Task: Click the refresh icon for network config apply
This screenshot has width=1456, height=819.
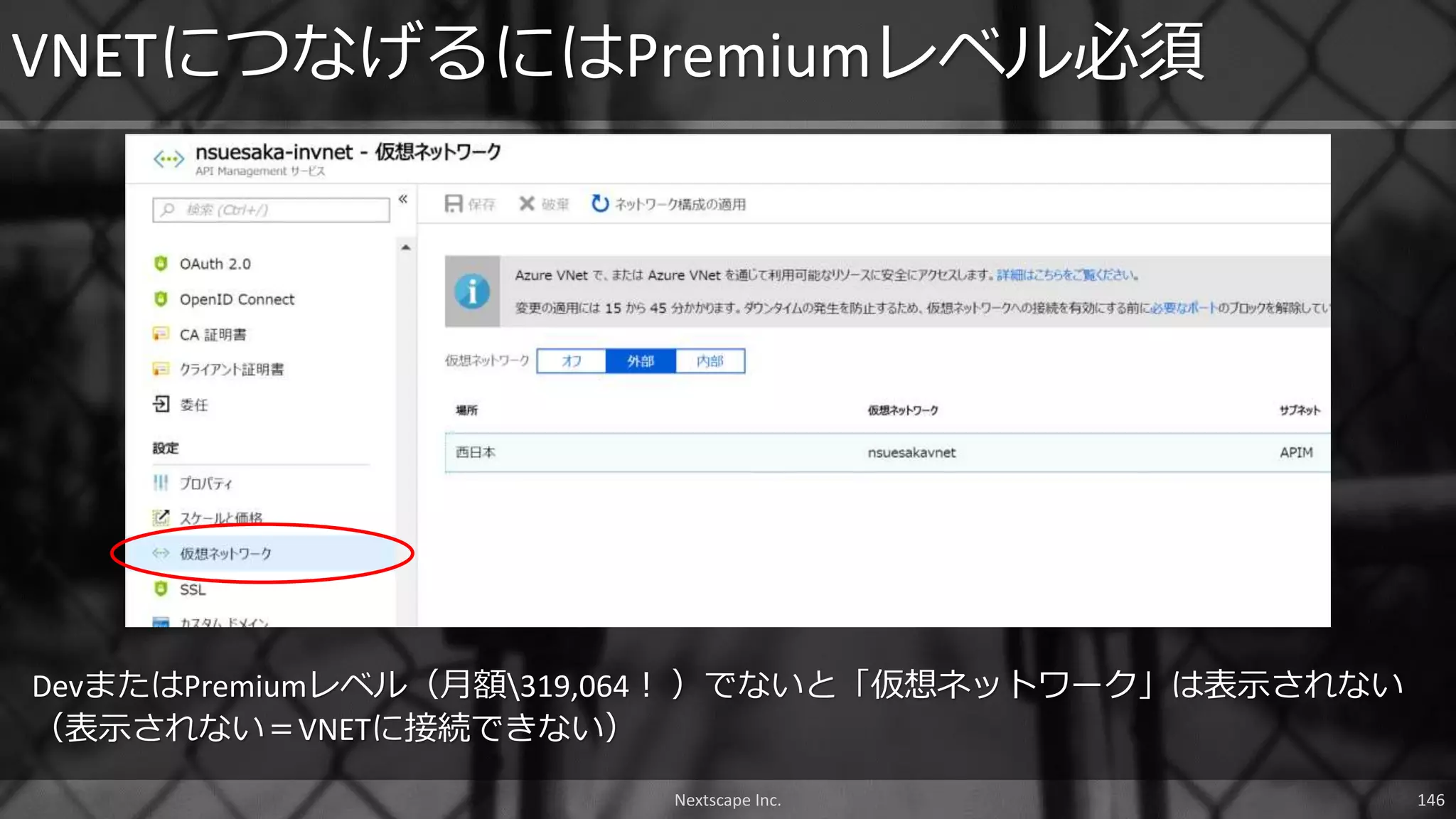Action: pyautogui.click(x=600, y=204)
